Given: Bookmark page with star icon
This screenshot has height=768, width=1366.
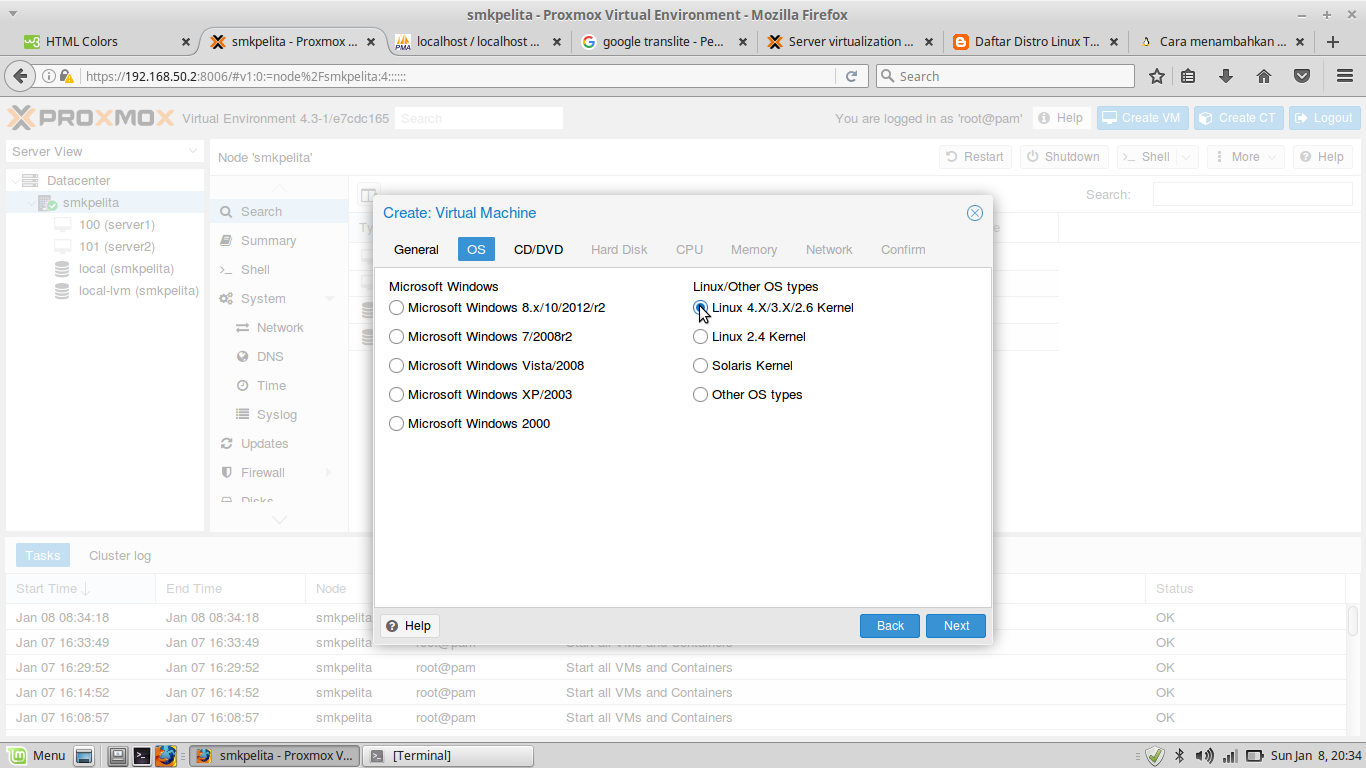Looking at the screenshot, I should click(1157, 76).
